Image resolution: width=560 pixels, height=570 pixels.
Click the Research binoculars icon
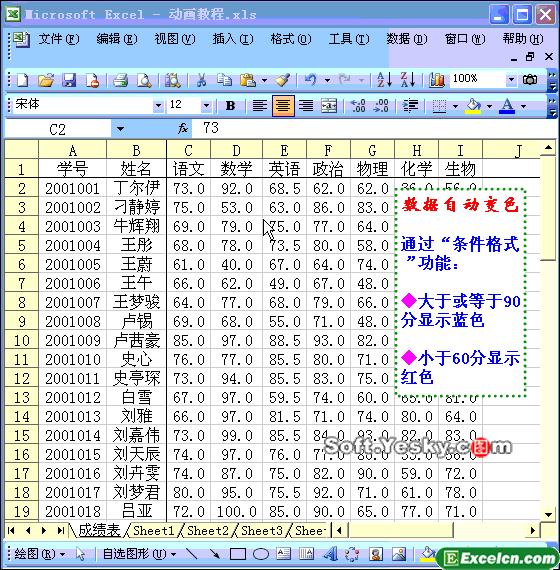(173, 80)
